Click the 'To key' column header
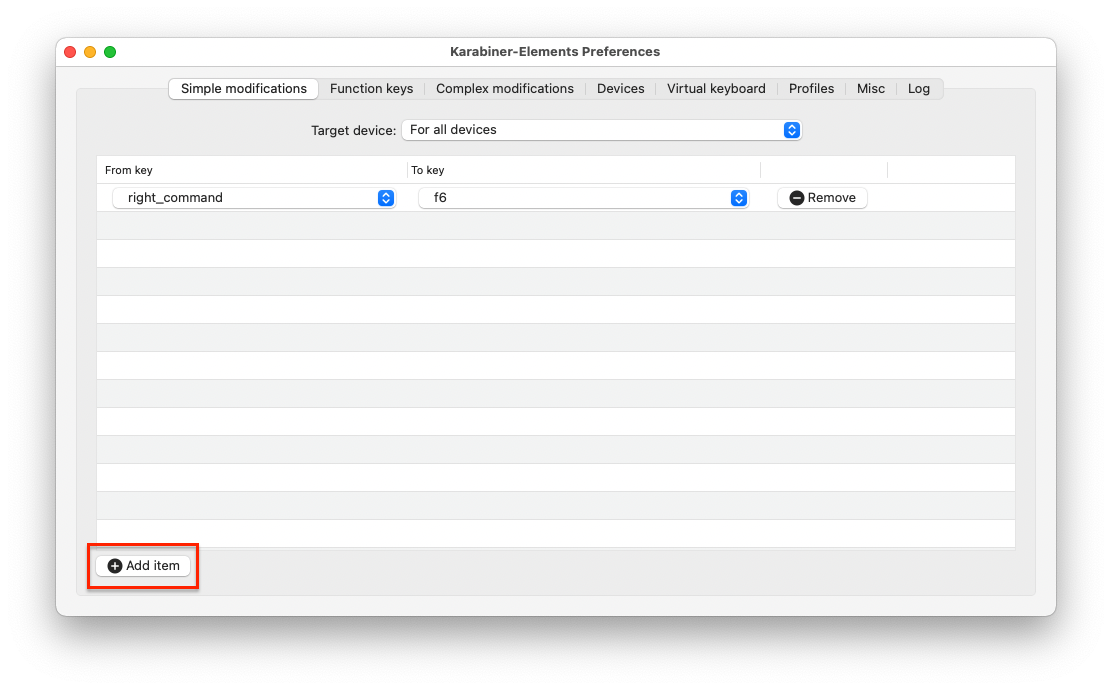The image size is (1112, 690). point(584,170)
